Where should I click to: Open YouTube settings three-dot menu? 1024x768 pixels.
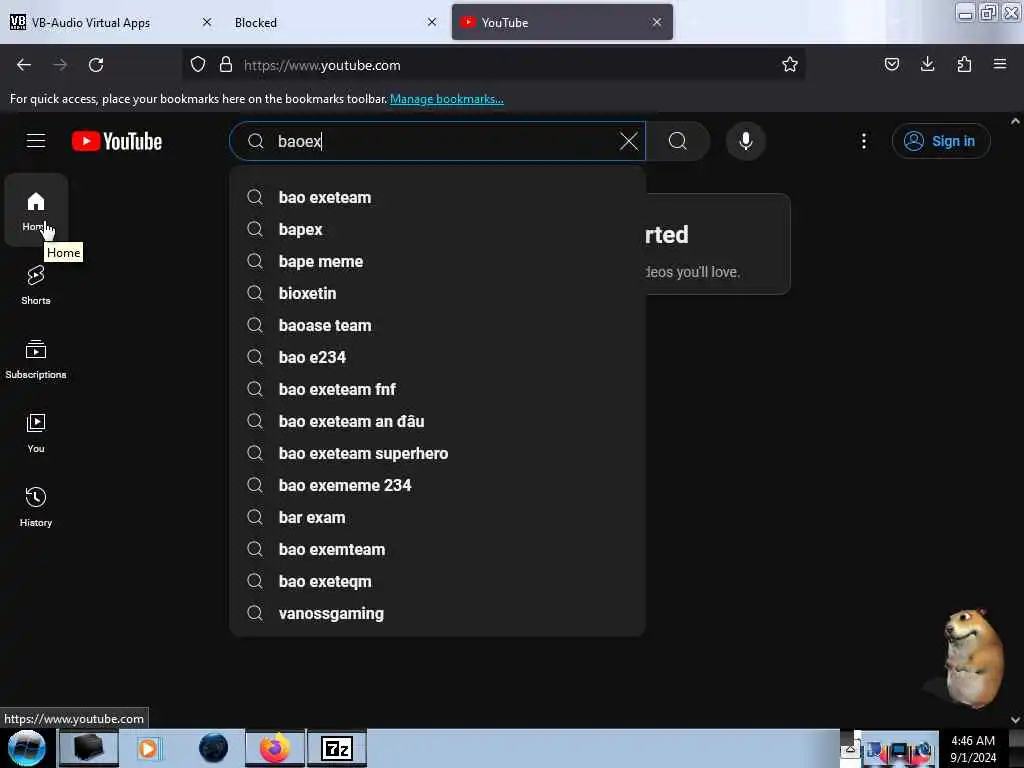pos(863,141)
